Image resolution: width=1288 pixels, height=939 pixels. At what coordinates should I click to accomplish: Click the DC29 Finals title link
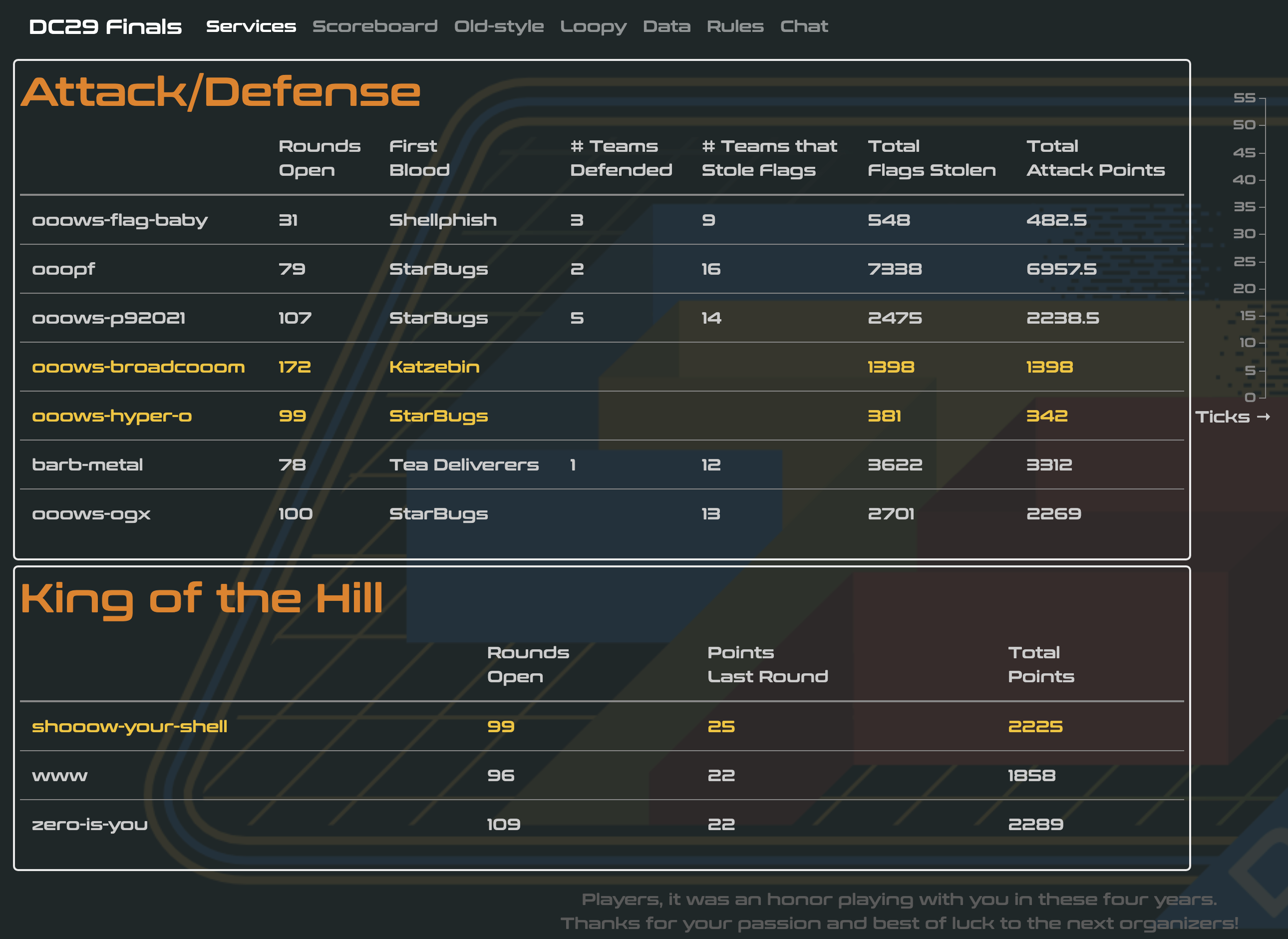pyautogui.click(x=105, y=26)
